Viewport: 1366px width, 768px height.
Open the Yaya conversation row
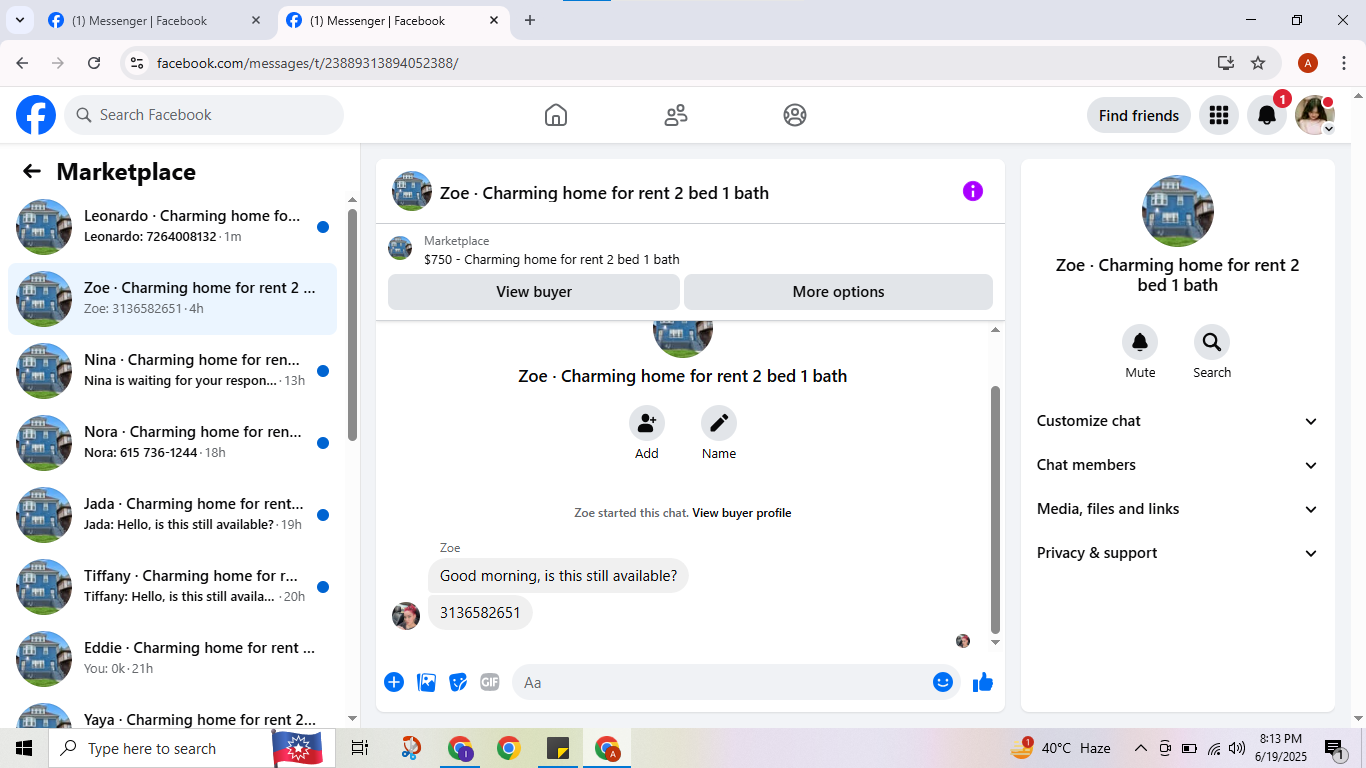(172, 713)
